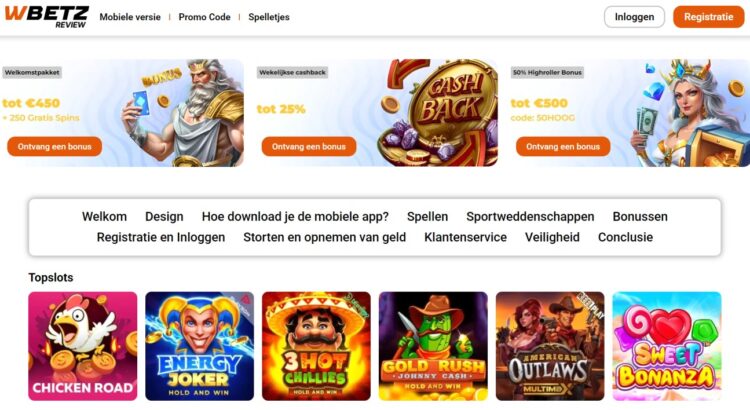Image resolution: width=750 pixels, height=410 pixels.
Task: Claim the Wekelijkse cashback bonus
Action: 309,146
